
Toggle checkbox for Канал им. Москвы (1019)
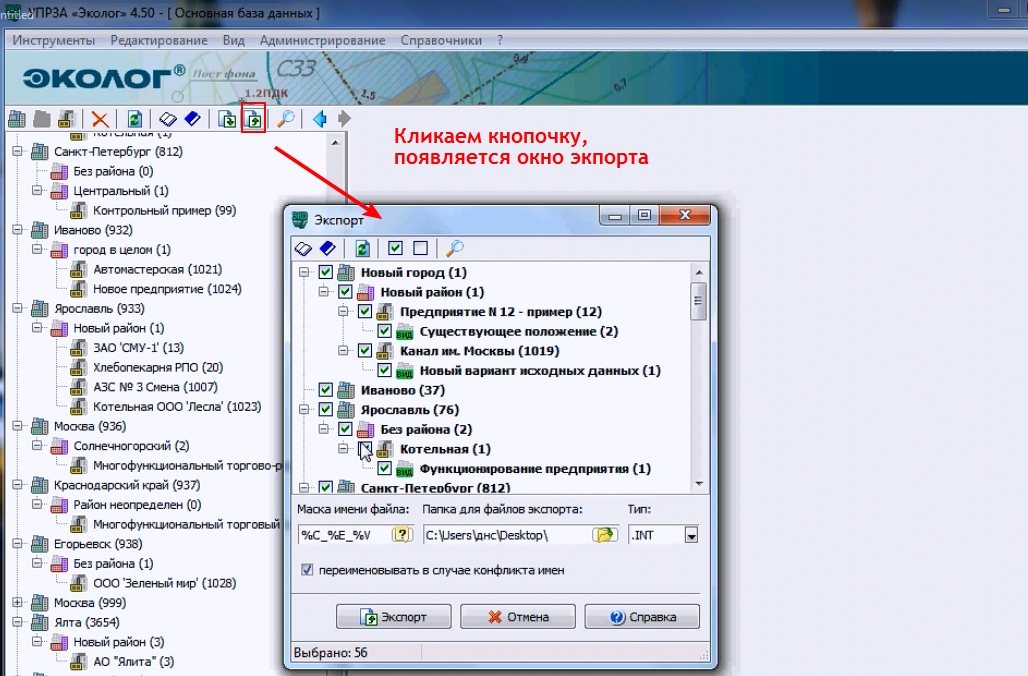(x=365, y=351)
